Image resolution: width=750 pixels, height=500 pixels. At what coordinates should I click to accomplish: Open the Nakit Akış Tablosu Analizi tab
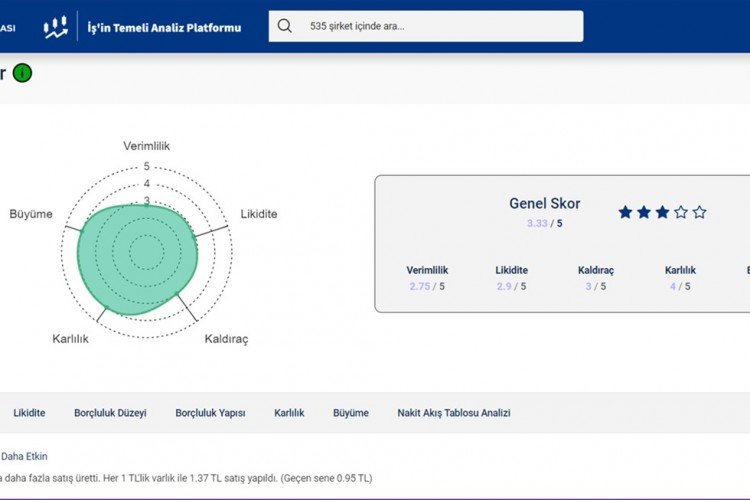pyautogui.click(x=453, y=413)
